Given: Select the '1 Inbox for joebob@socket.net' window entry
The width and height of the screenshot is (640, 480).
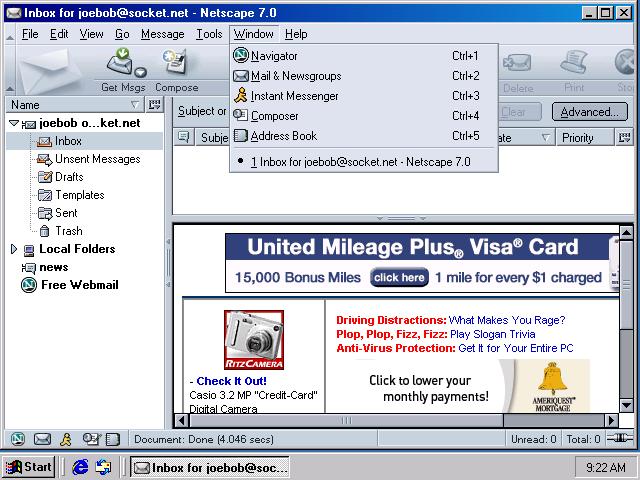Looking at the screenshot, I should tap(364, 162).
